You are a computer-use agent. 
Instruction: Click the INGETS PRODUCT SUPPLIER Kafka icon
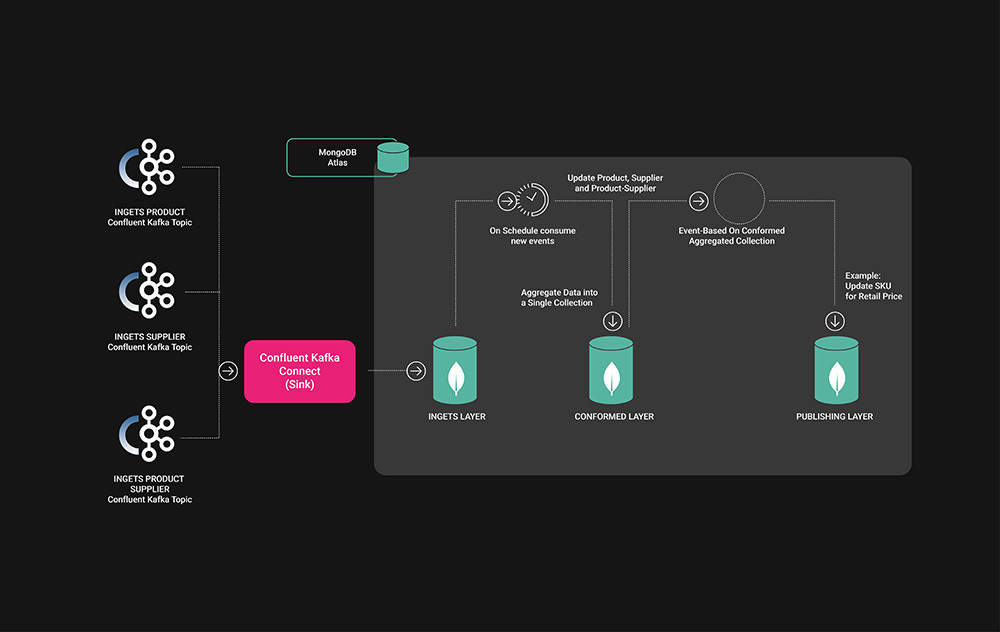coord(147,434)
